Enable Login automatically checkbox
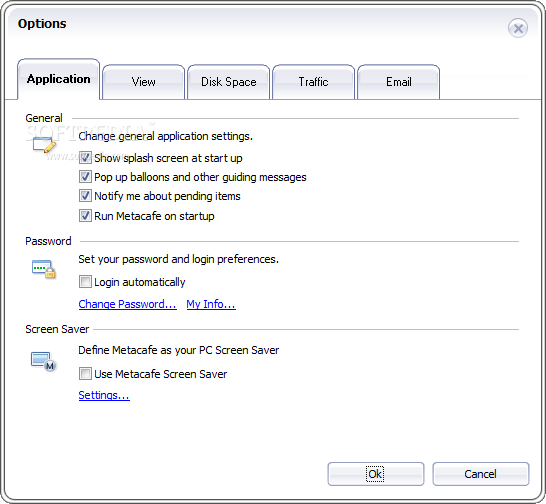This screenshot has width=546, height=504. [x=85, y=282]
